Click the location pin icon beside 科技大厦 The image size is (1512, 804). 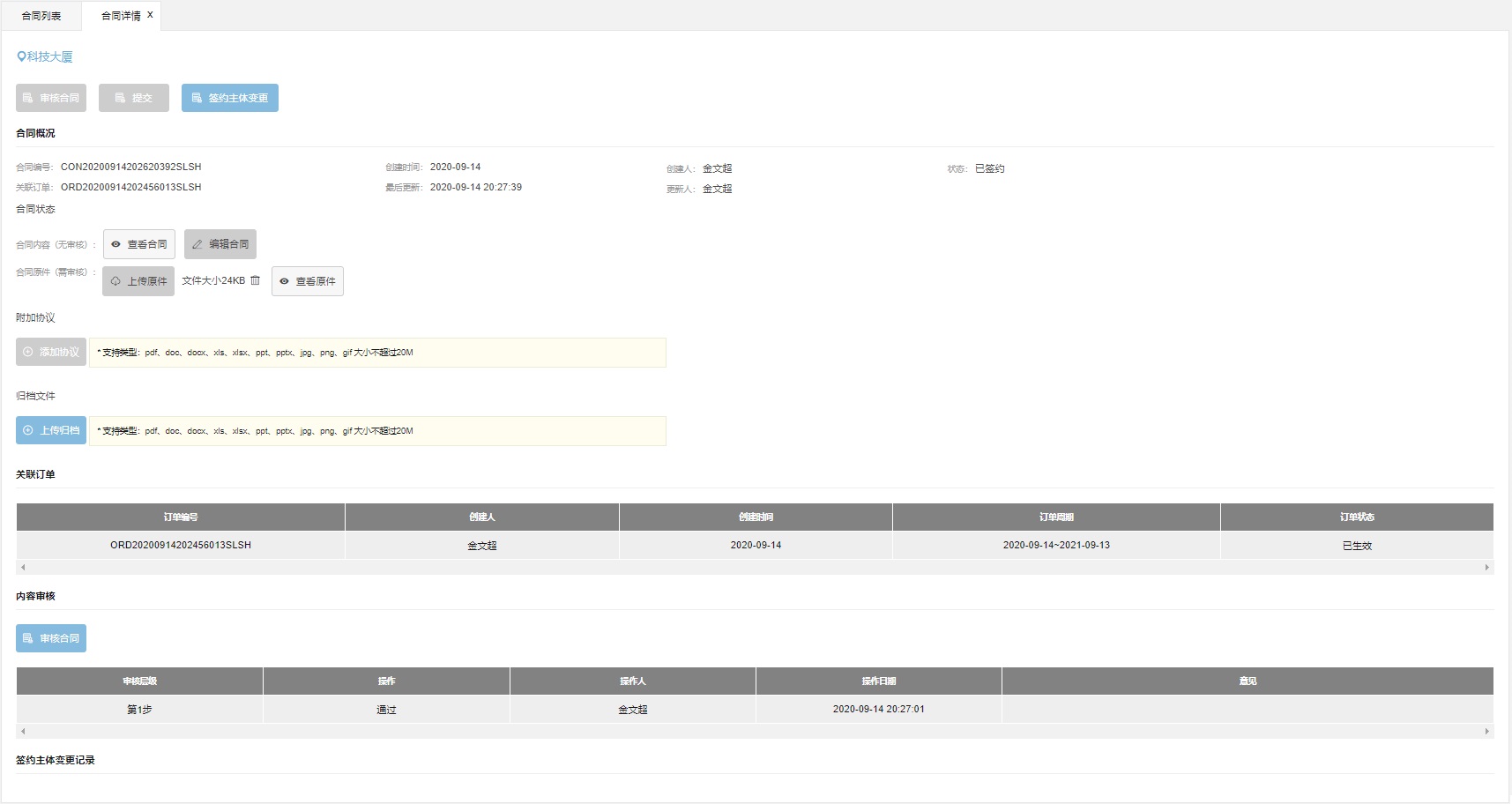tap(21, 56)
